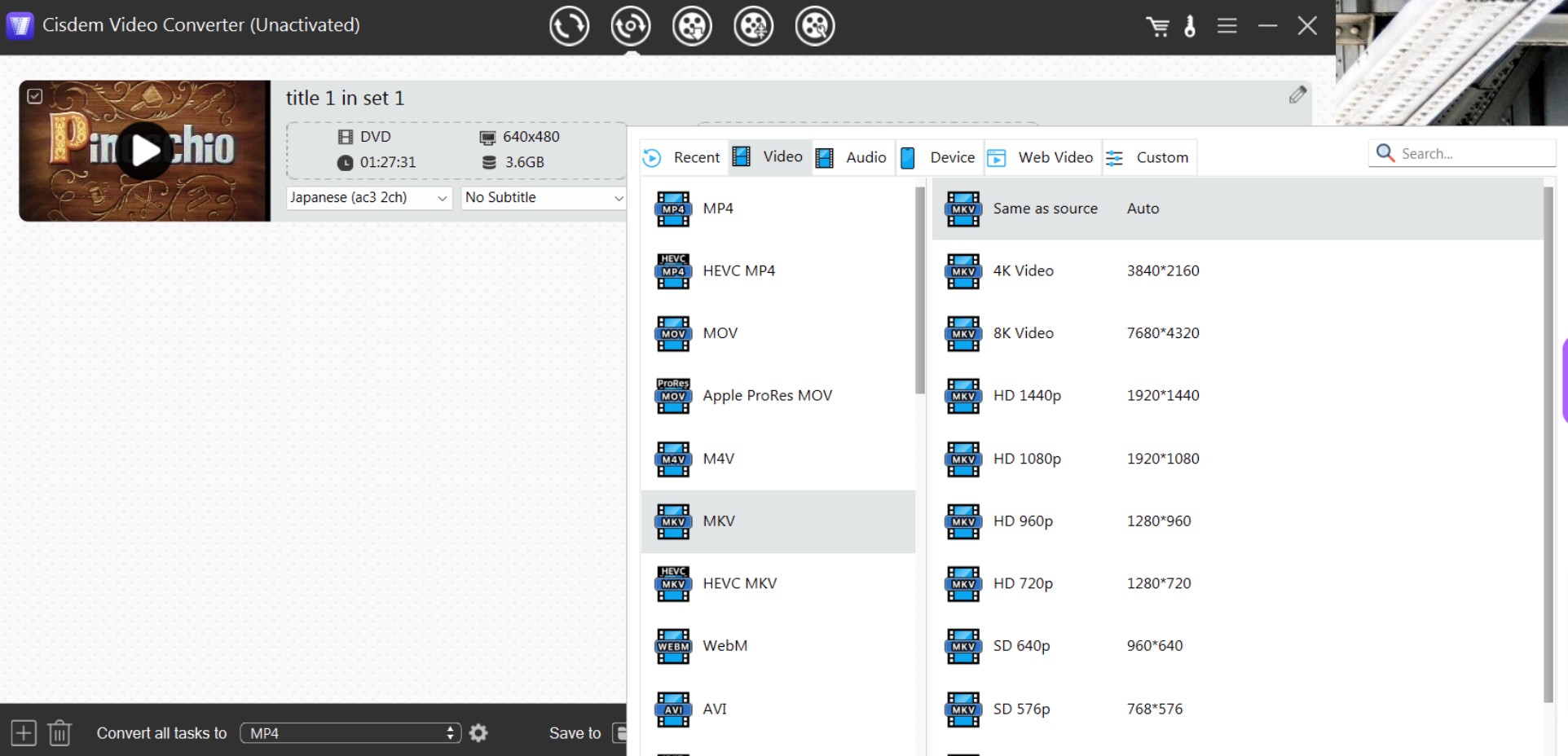Image resolution: width=1568 pixels, height=756 pixels.
Task: Choose SD 640p preset
Action: tap(1237, 646)
